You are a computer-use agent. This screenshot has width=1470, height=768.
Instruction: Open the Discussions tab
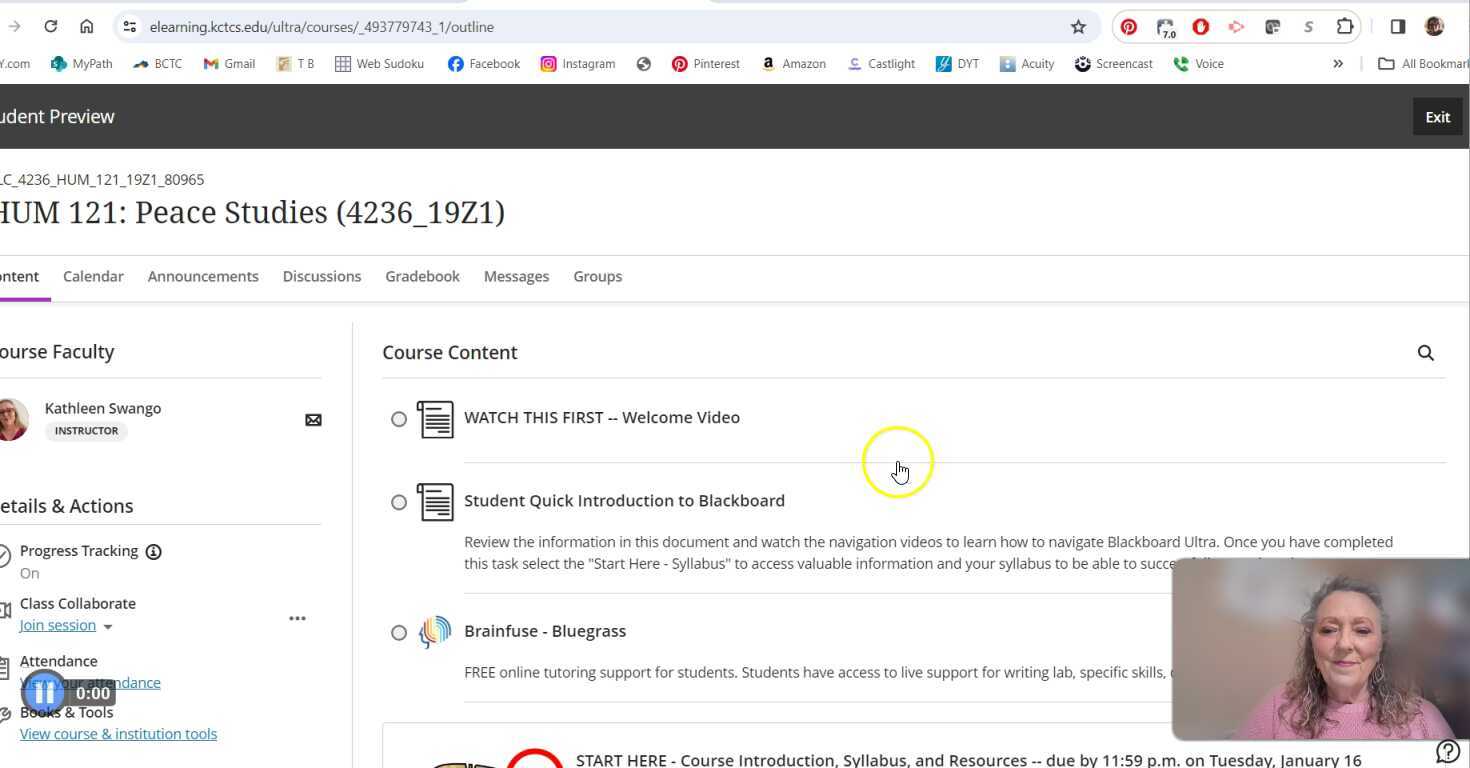[x=321, y=277]
